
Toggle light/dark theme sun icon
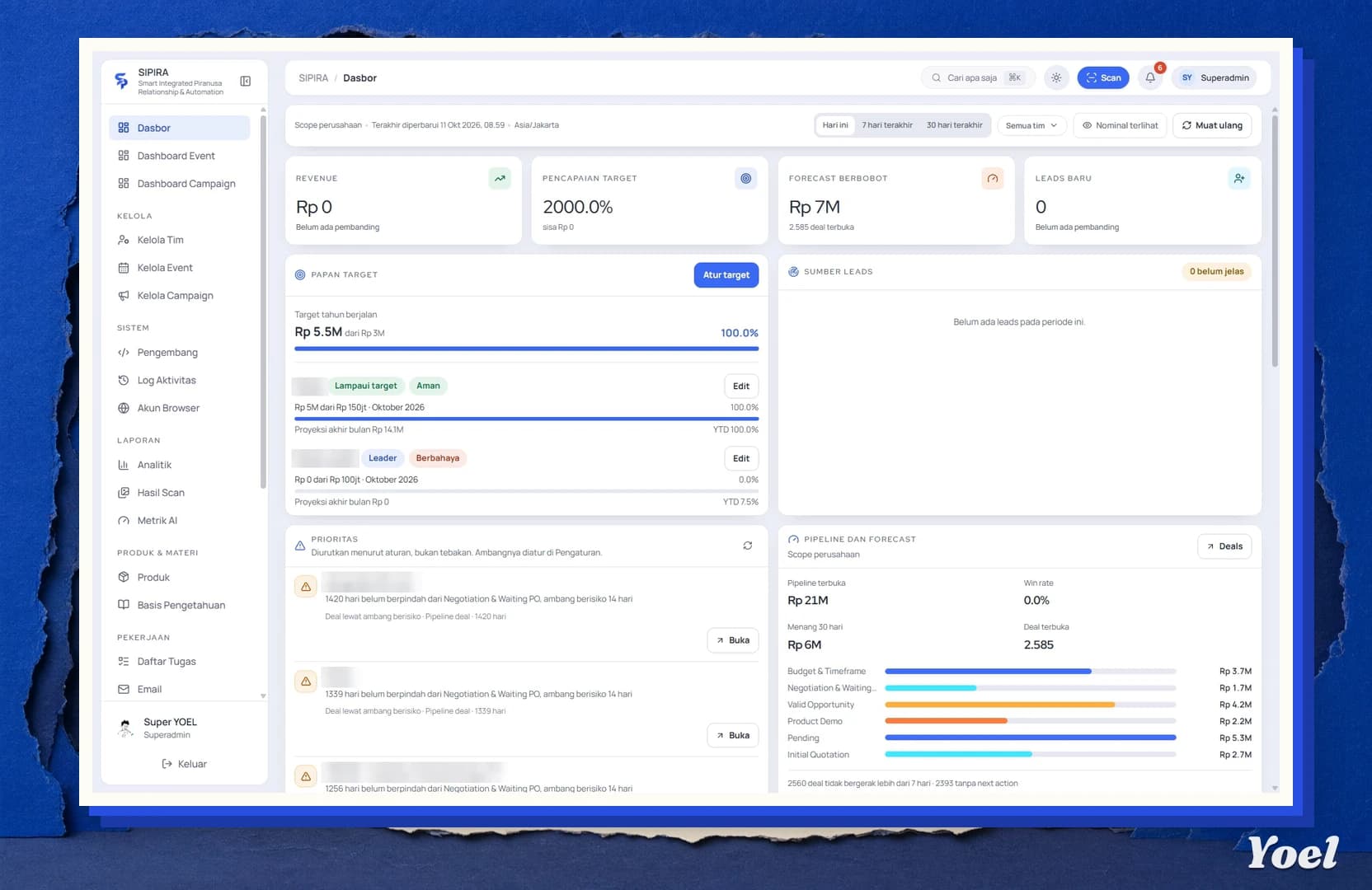coord(1056,77)
